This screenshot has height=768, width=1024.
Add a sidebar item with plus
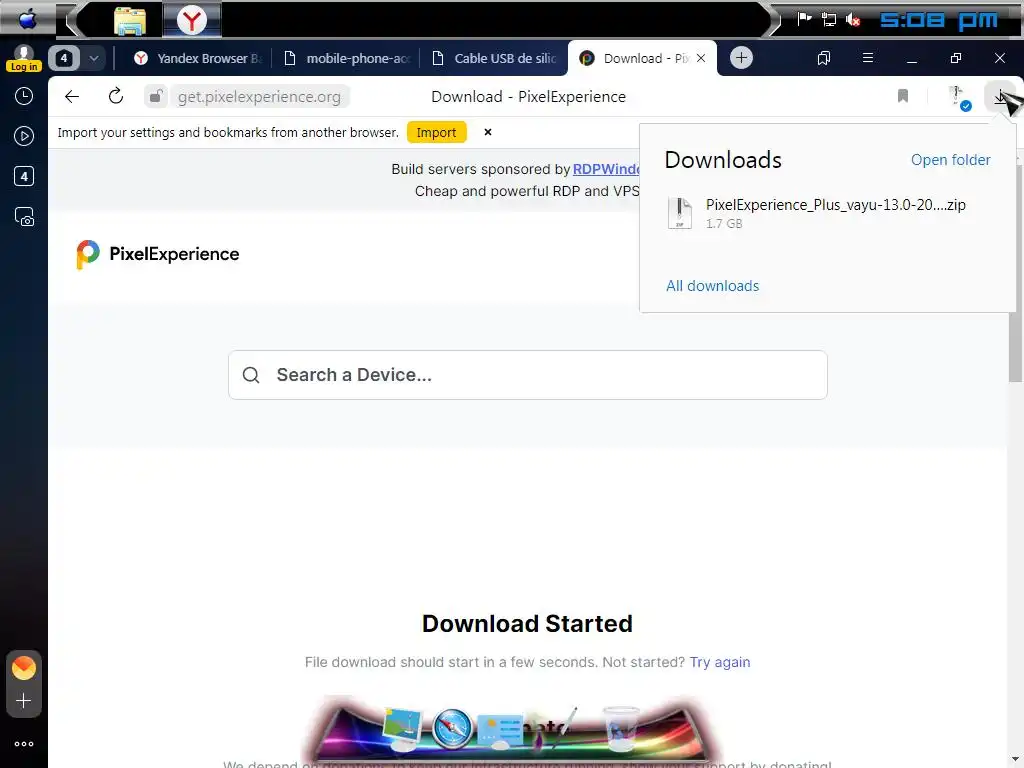(x=24, y=701)
